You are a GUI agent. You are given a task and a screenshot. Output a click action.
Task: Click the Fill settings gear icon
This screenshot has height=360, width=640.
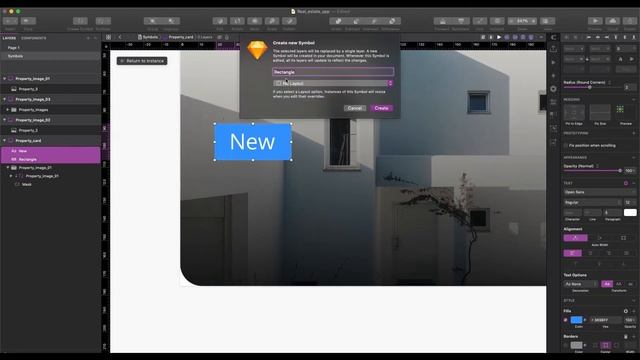pyautogui.click(x=626, y=311)
